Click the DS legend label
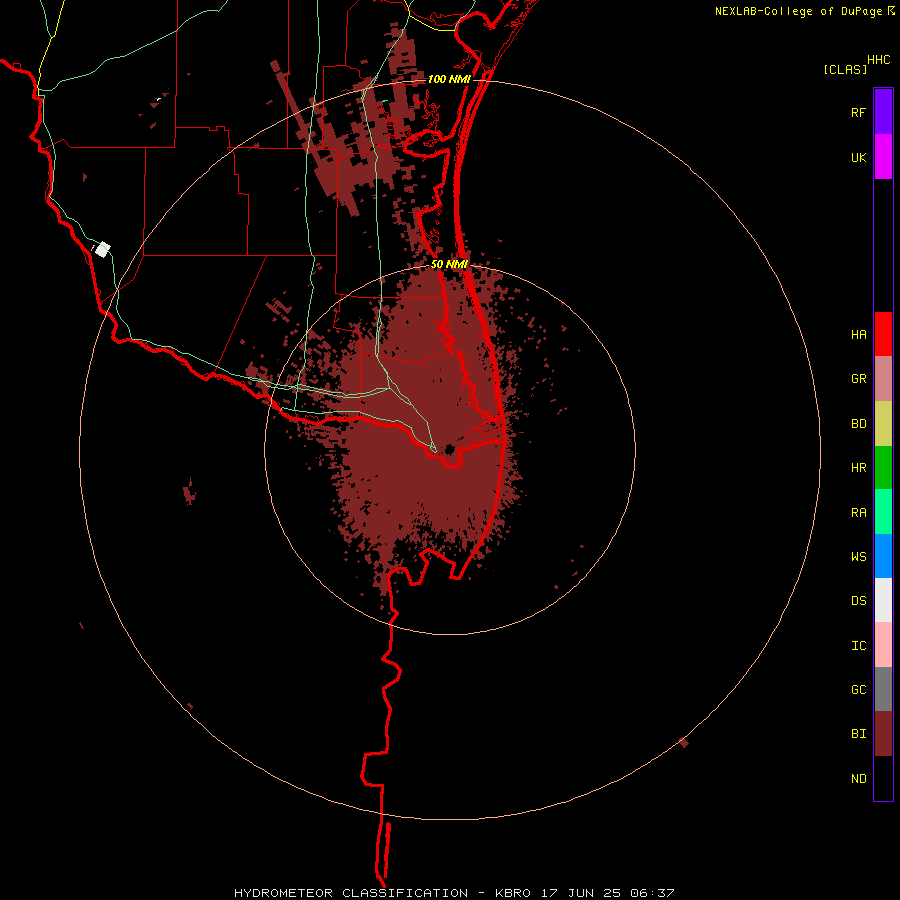The height and width of the screenshot is (900, 900). pos(858,601)
